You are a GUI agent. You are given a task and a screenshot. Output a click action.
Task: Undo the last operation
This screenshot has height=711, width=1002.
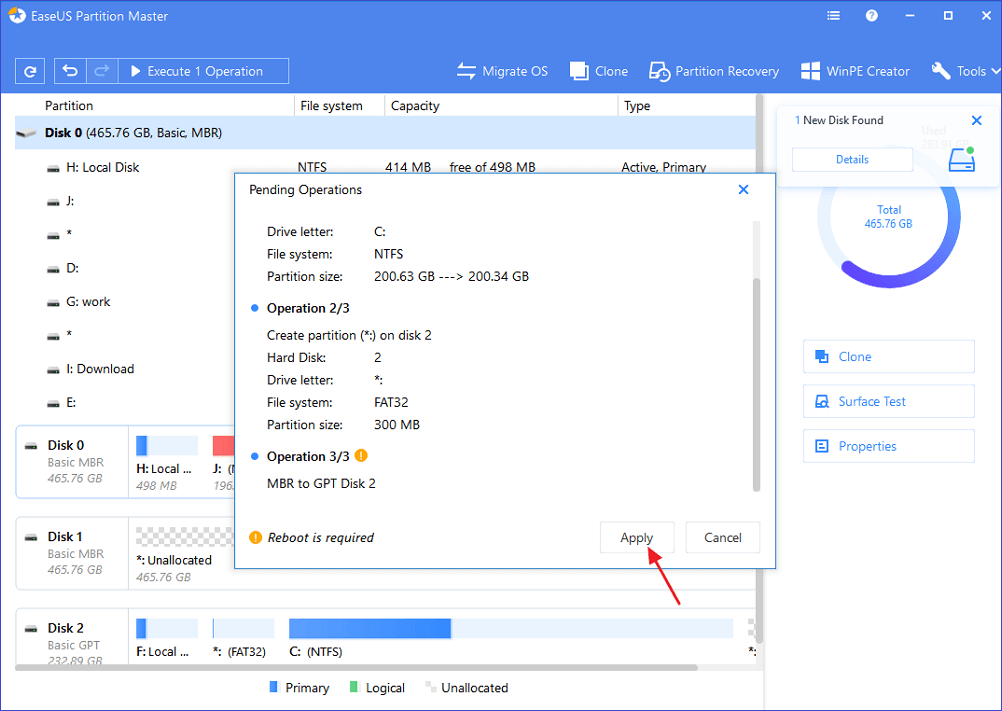click(x=70, y=72)
